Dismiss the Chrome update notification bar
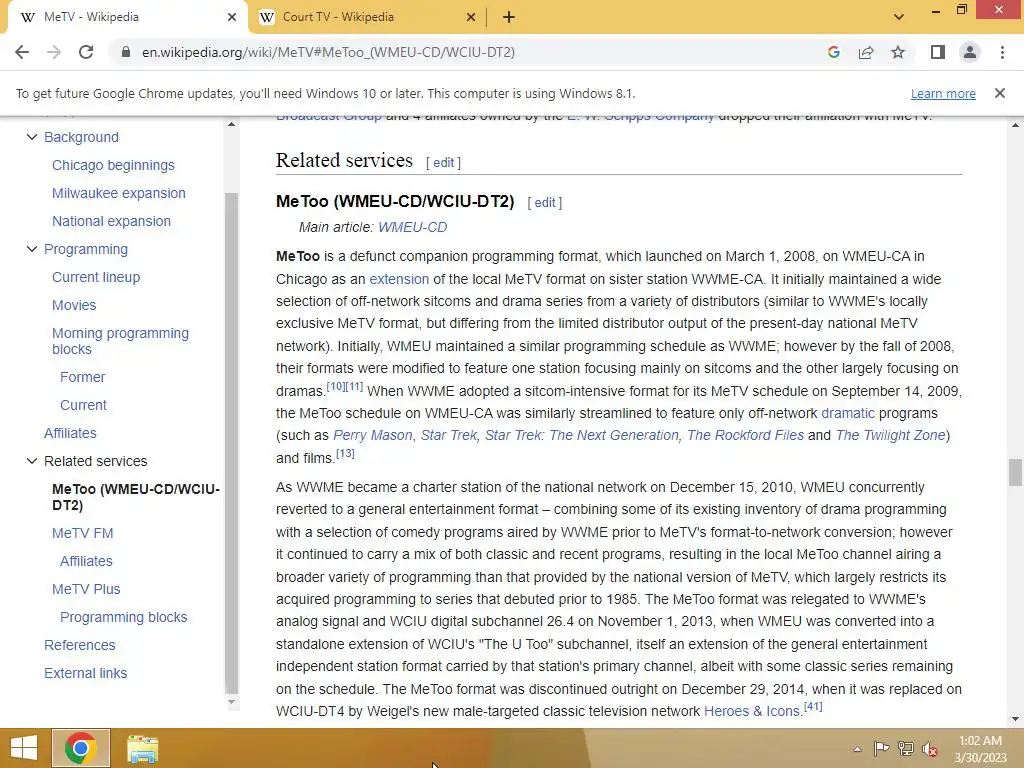1024x768 pixels. [x=1000, y=93]
